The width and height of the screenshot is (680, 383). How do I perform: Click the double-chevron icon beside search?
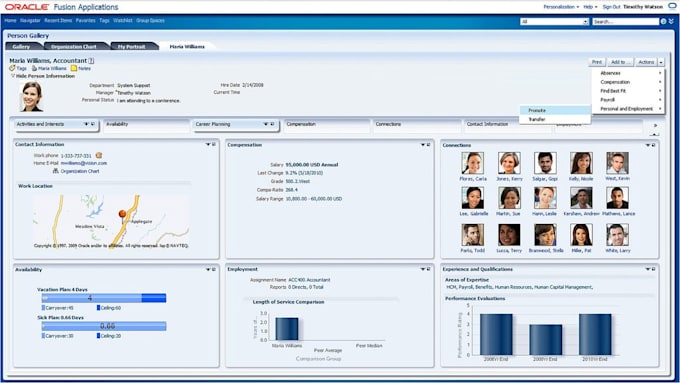coord(671,21)
